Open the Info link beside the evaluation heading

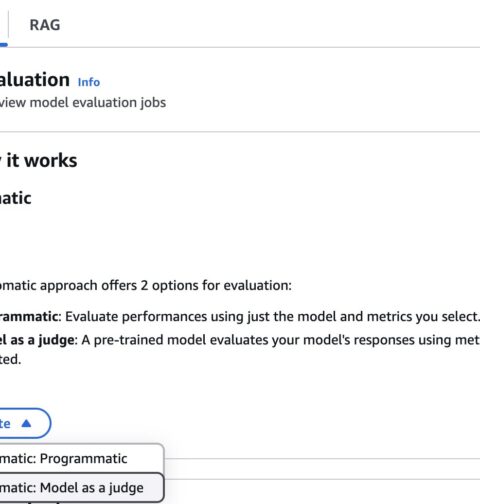pos(89,82)
